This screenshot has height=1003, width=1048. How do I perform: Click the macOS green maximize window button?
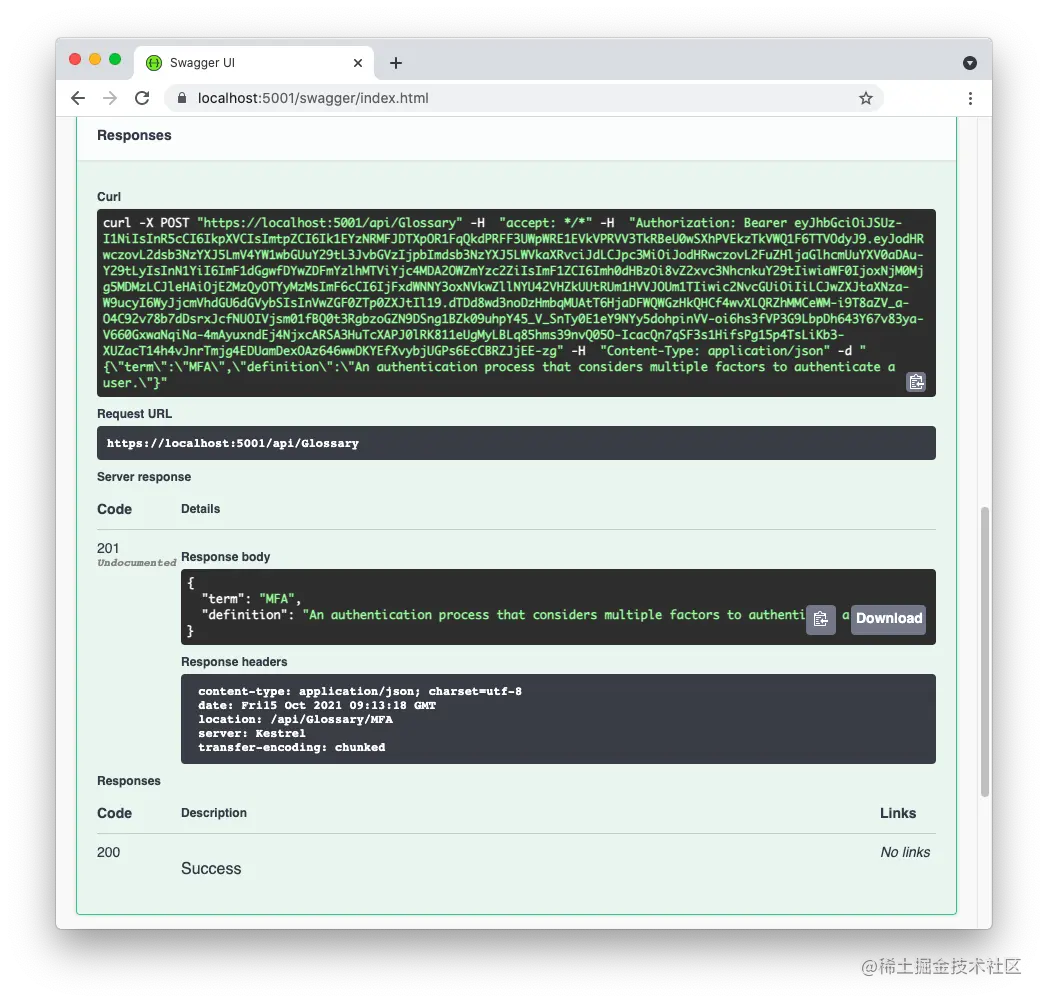(x=115, y=59)
